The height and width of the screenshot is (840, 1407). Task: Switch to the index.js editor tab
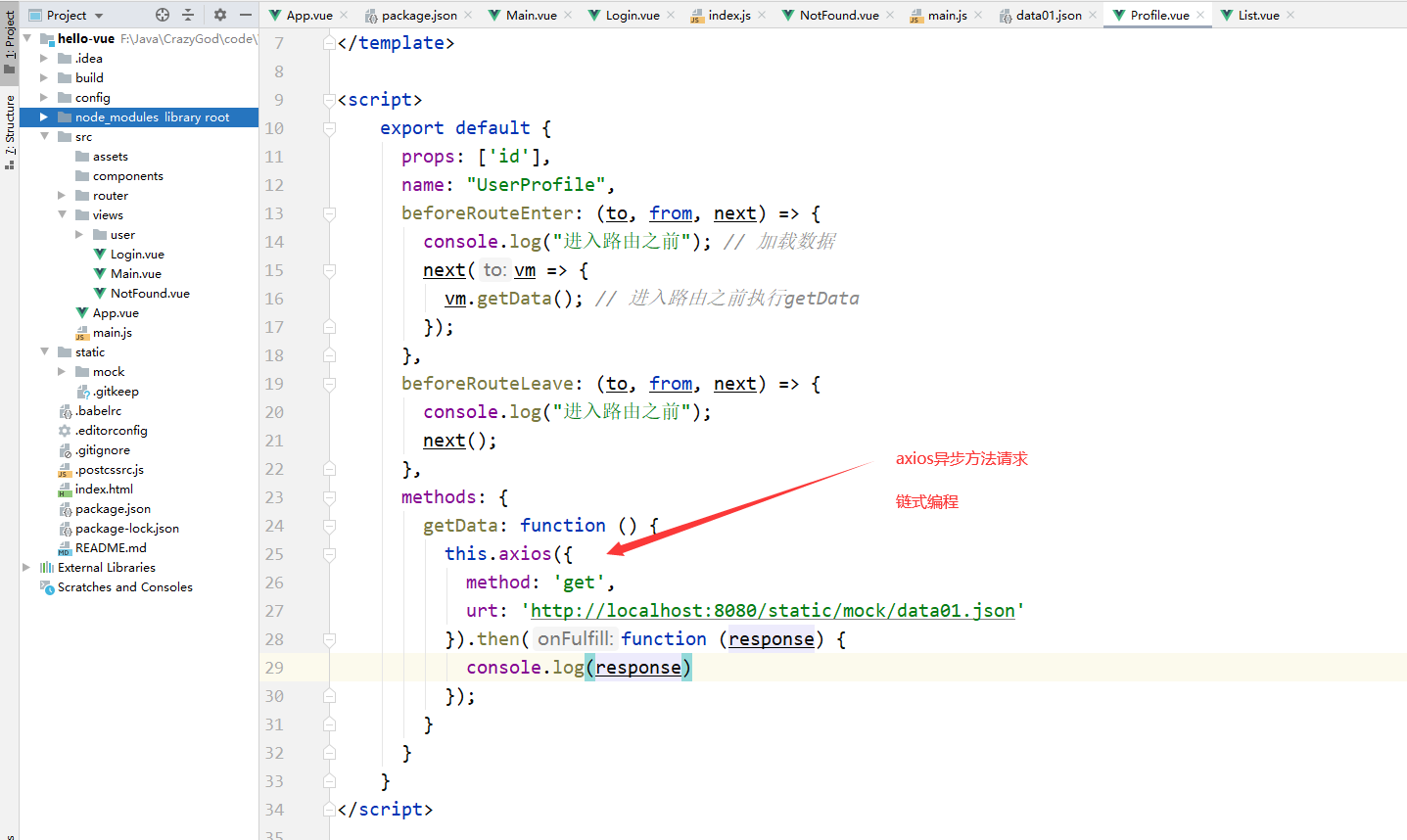[721, 15]
